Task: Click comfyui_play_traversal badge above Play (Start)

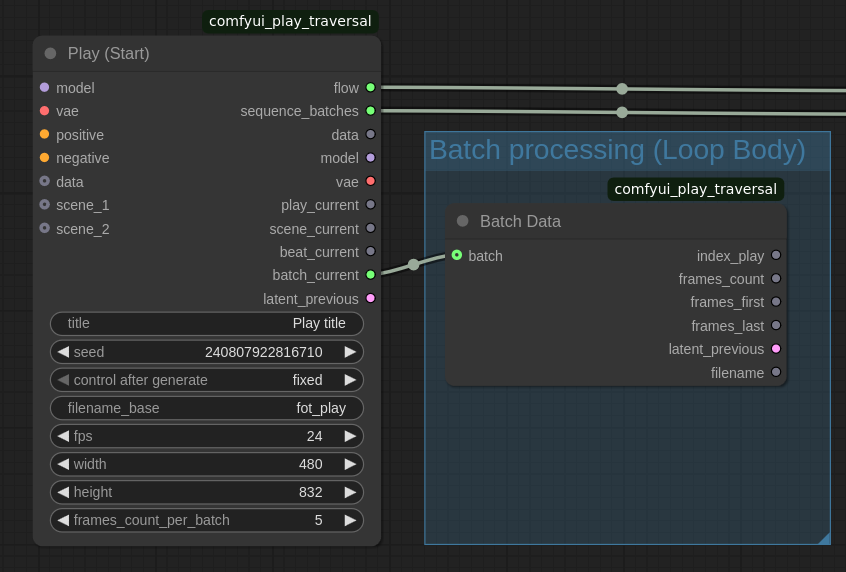Action: [290, 21]
